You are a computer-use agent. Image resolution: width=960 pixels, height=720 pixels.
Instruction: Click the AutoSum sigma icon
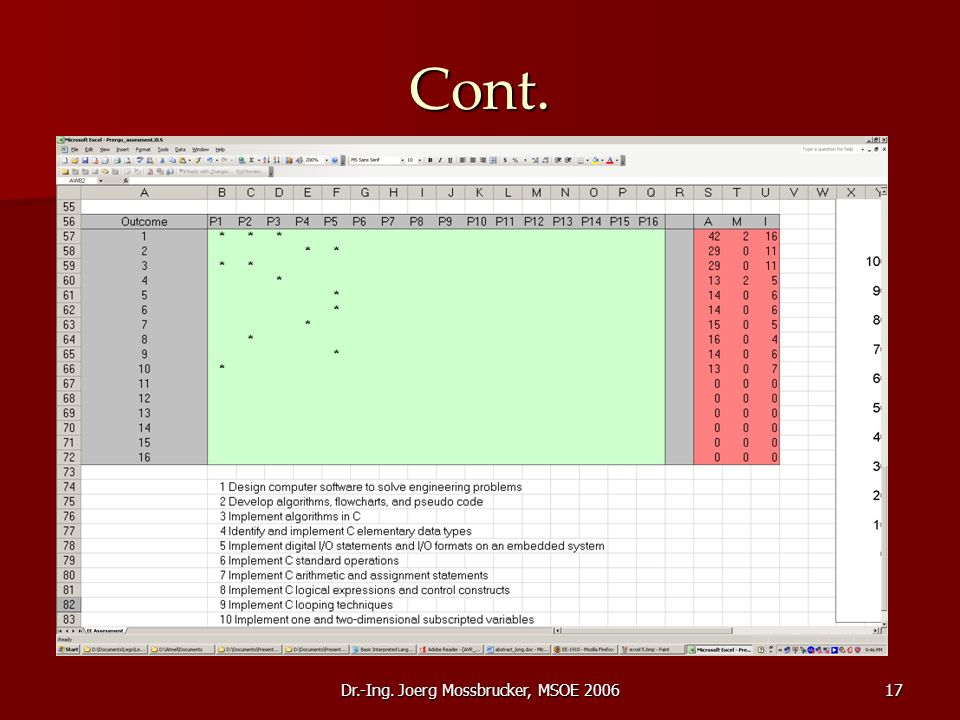point(251,160)
